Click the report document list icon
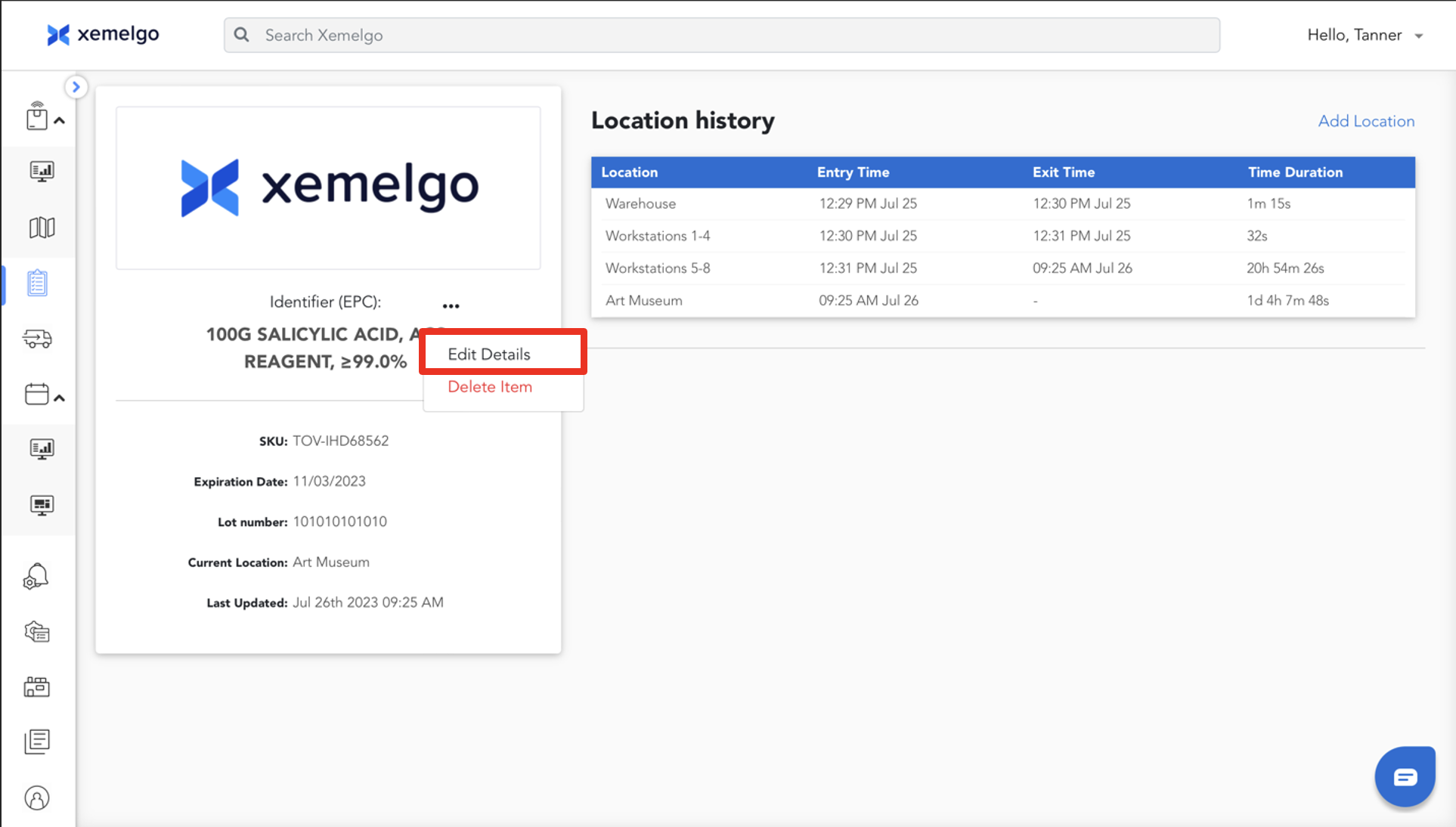This screenshot has width=1456, height=827. [37, 742]
